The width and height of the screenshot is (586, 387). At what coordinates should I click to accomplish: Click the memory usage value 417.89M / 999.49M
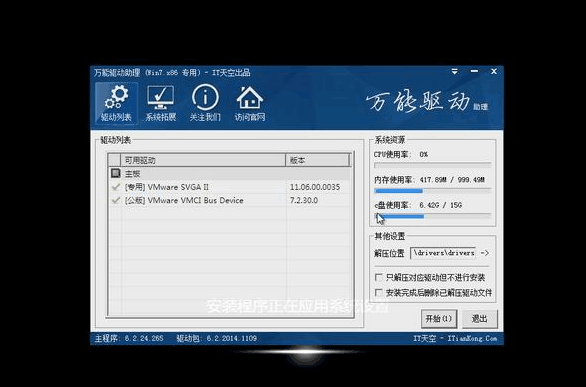coord(452,180)
